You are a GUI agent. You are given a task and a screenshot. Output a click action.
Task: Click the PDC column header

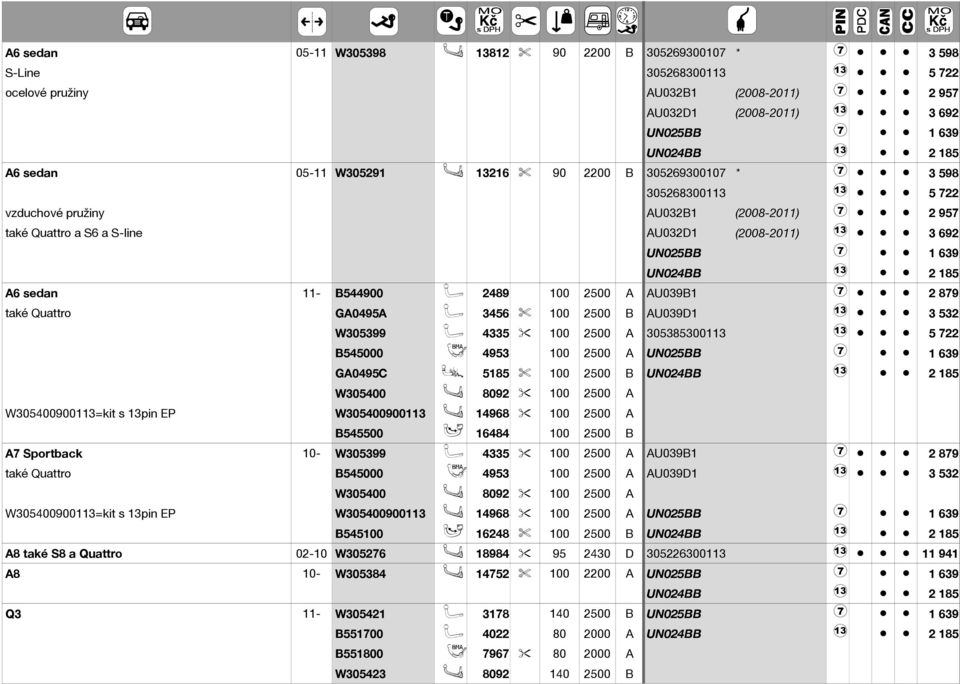tap(861, 21)
